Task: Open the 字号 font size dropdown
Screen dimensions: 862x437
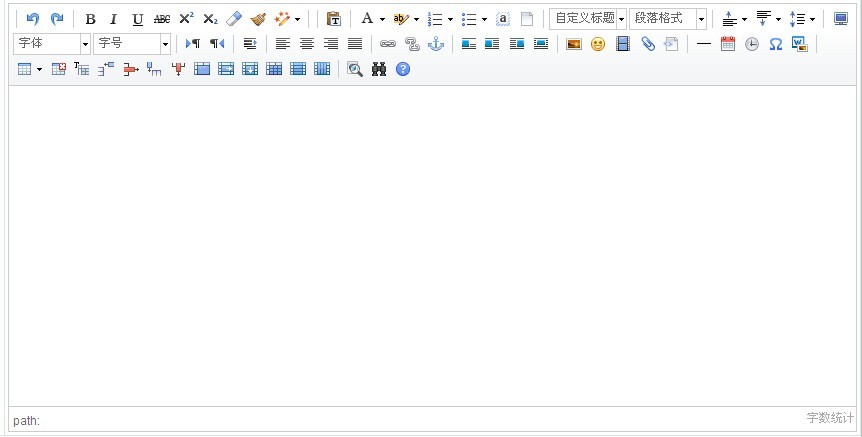Action: coord(132,44)
